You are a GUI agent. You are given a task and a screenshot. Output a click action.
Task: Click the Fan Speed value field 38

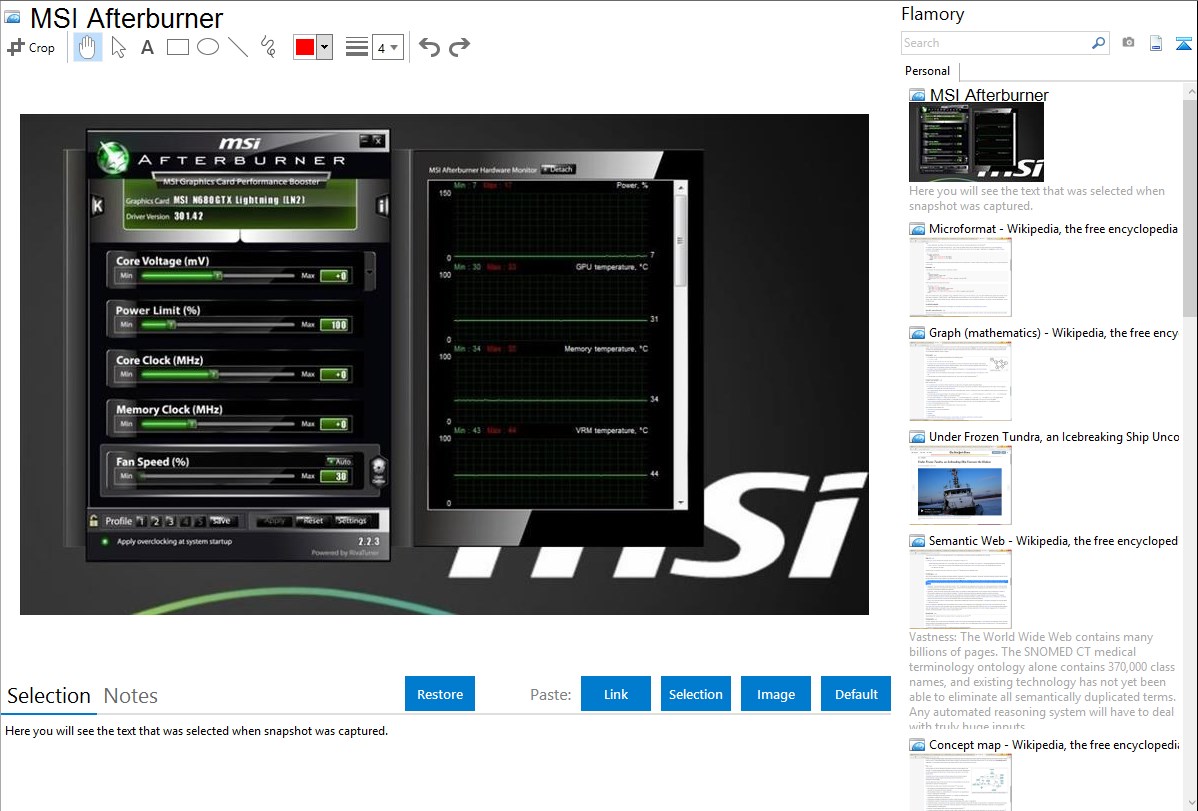pyautogui.click(x=335, y=476)
